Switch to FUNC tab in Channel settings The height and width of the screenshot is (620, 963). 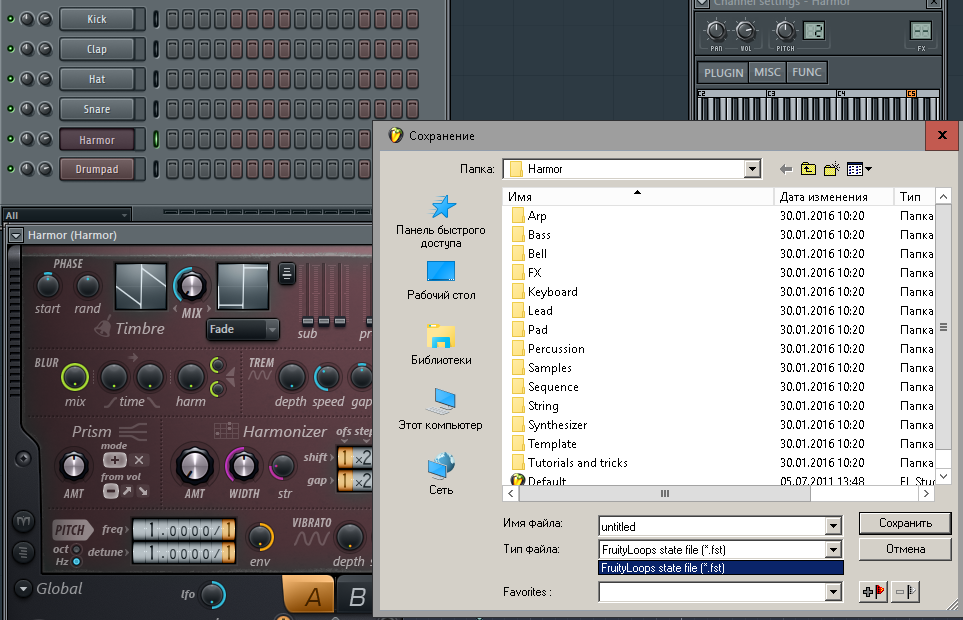coord(806,72)
